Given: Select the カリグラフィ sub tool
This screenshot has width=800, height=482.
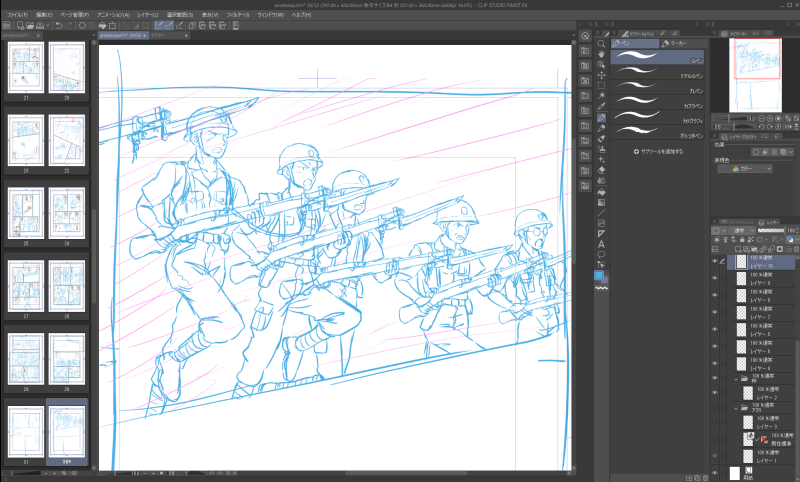Looking at the screenshot, I should coord(657,117).
